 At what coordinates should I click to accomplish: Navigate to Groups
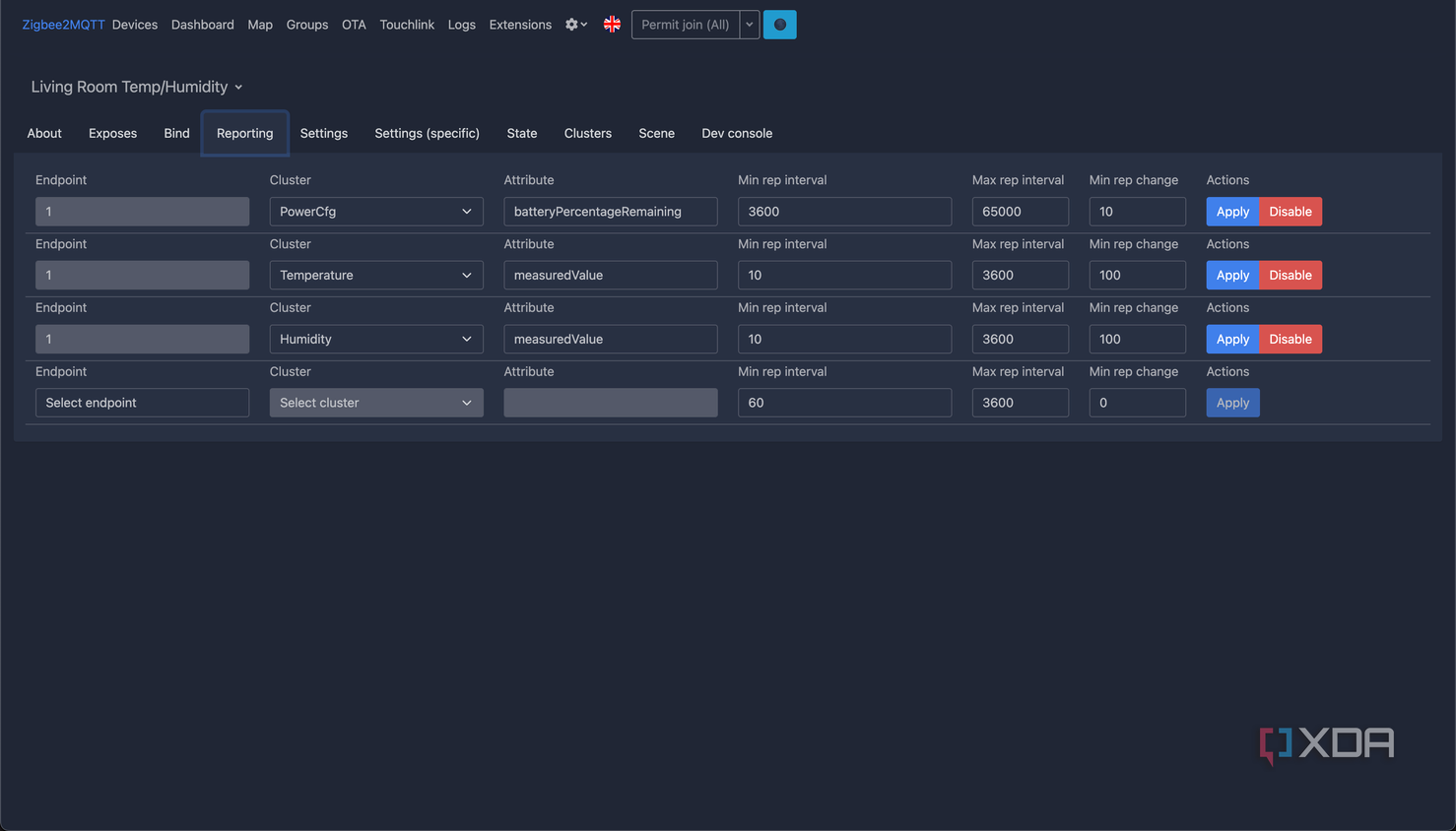[x=307, y=25]
